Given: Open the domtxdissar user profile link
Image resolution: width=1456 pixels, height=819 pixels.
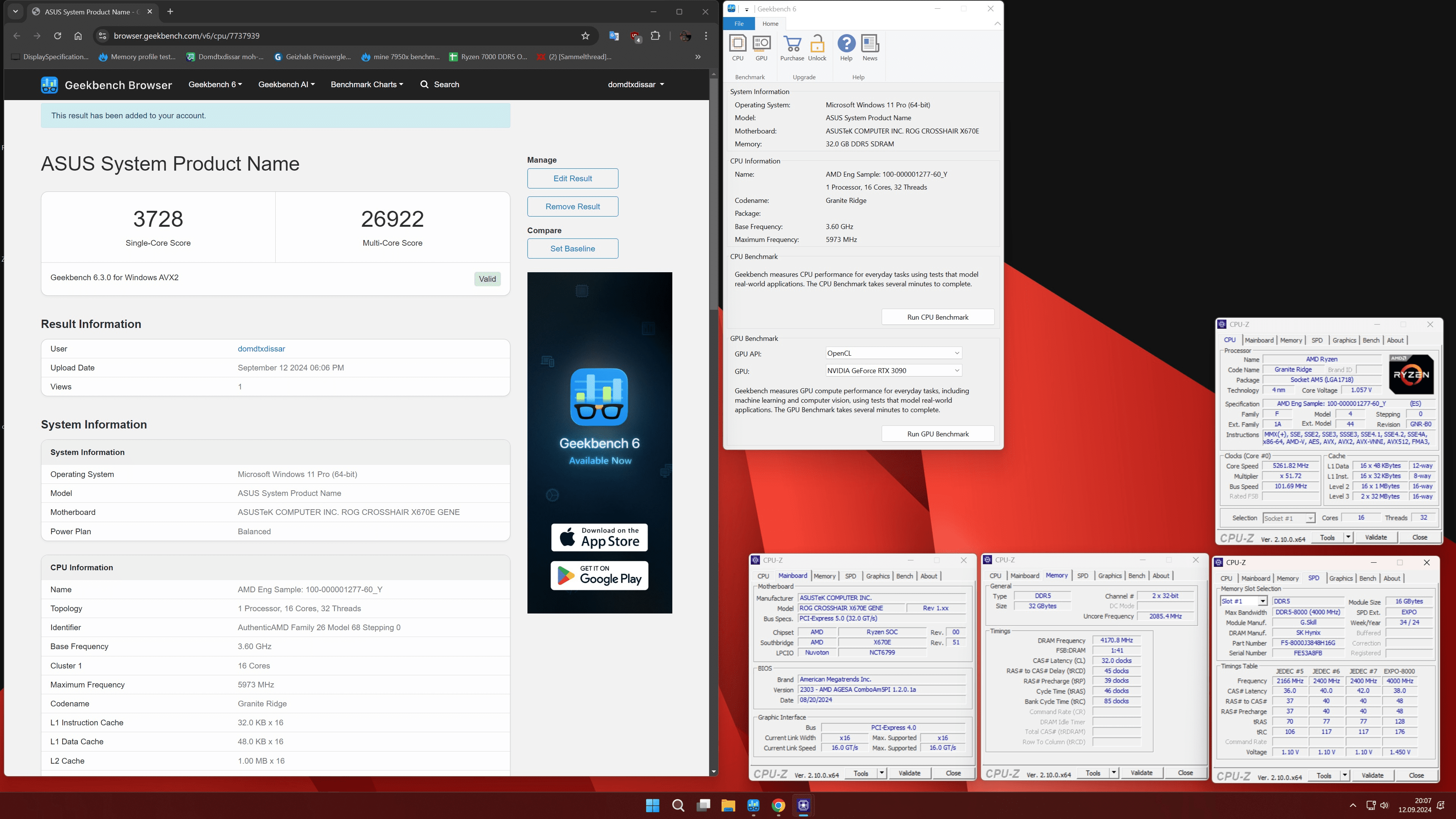Looking at the screenshot, I should 261,349.
